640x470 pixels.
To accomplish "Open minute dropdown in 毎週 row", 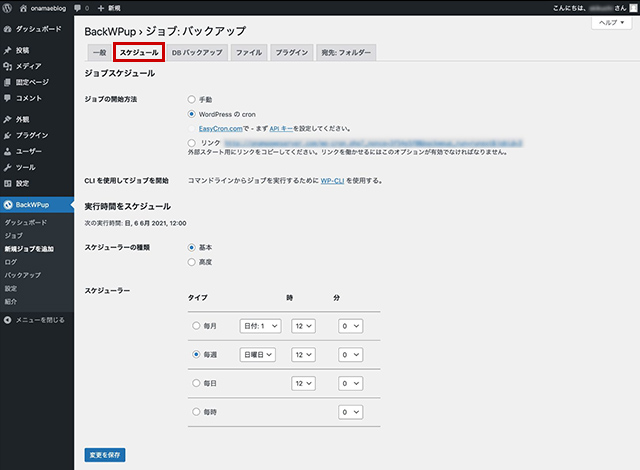I will 351,355.
